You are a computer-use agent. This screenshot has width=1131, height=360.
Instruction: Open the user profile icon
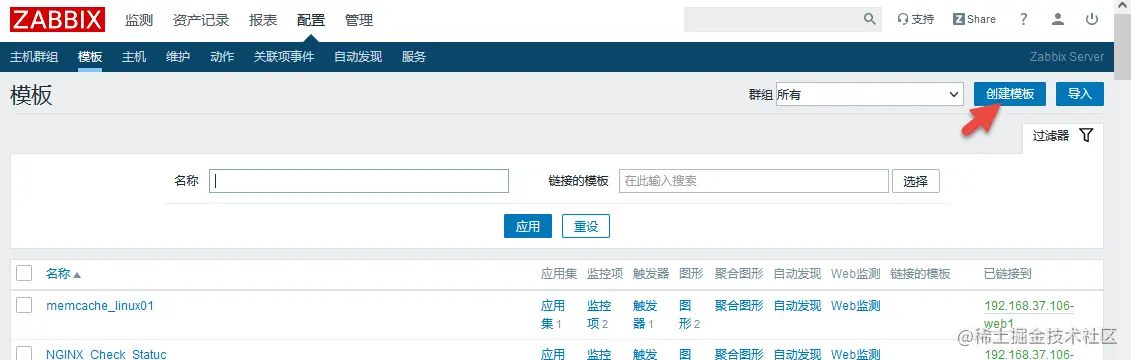point(1057,19)
